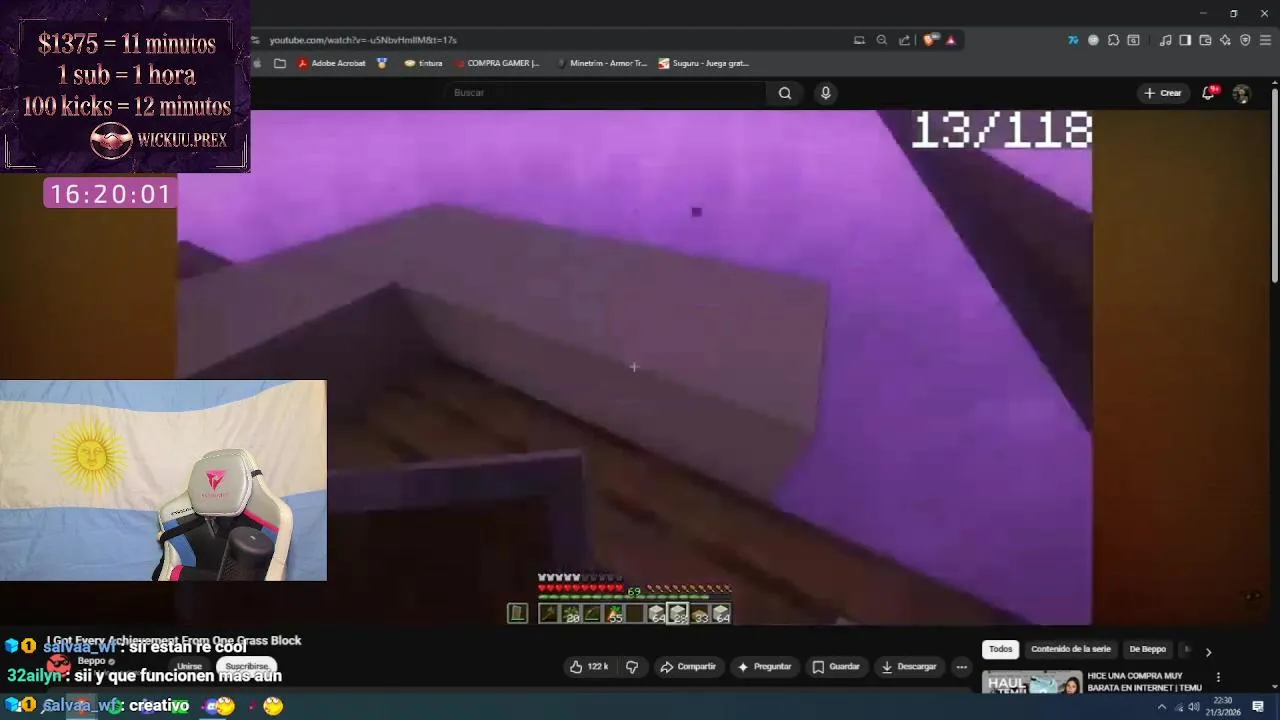
Task: Click the share page icon in address bar
Action: tap(904, 40)
